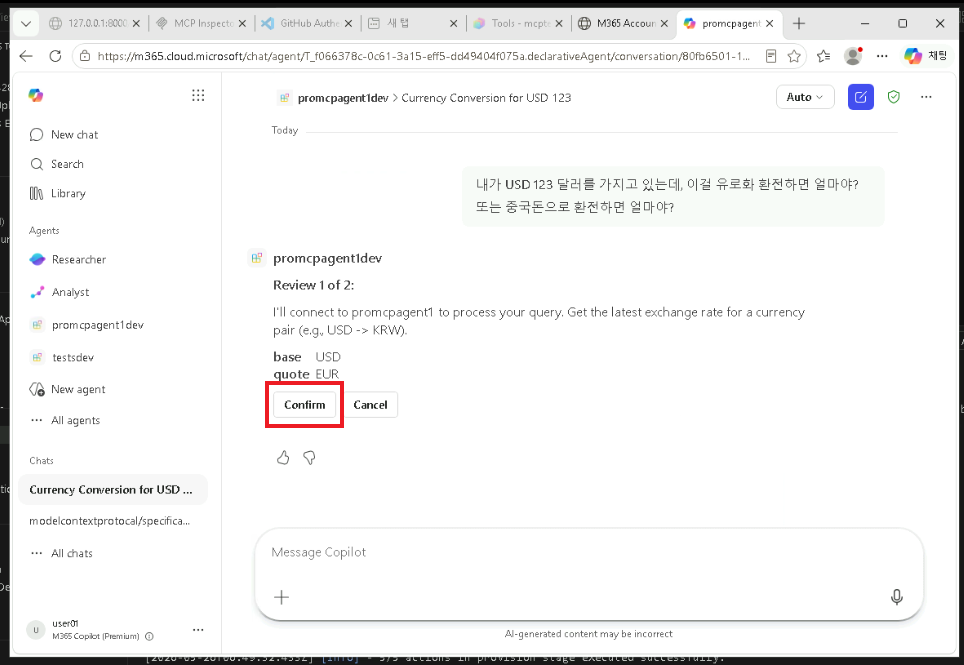
Task: Give thumbs up to the response
Action: 283,458
